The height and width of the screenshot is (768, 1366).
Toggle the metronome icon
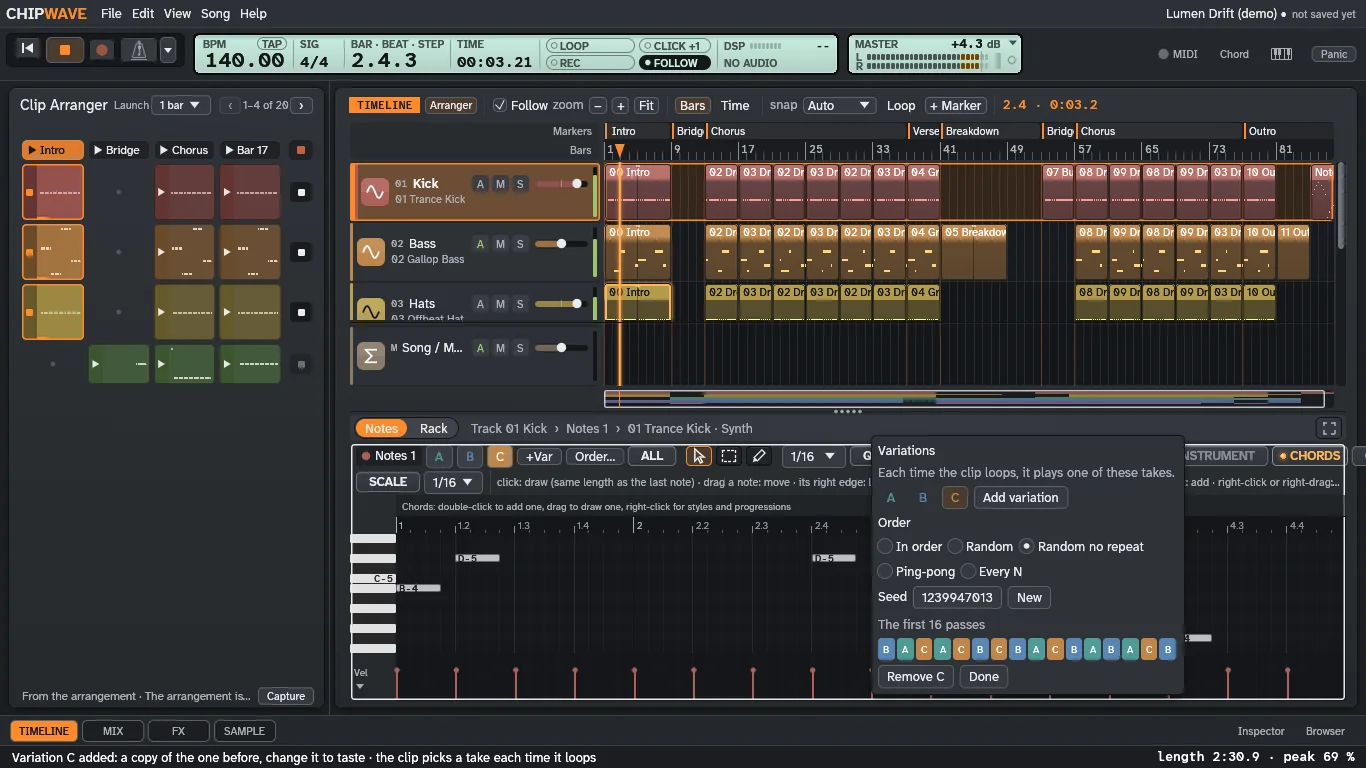click(x=139, y=49)
